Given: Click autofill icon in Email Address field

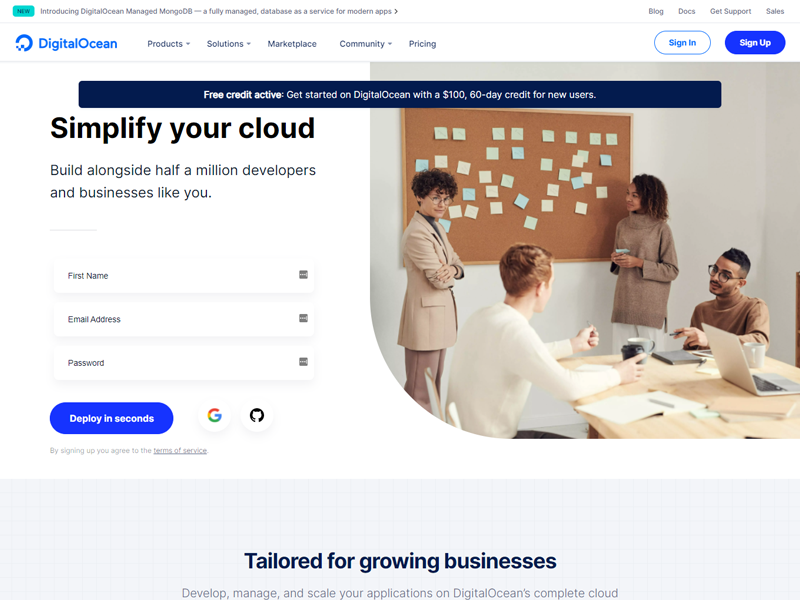Looking at the screenshot, I should point(303,318).
